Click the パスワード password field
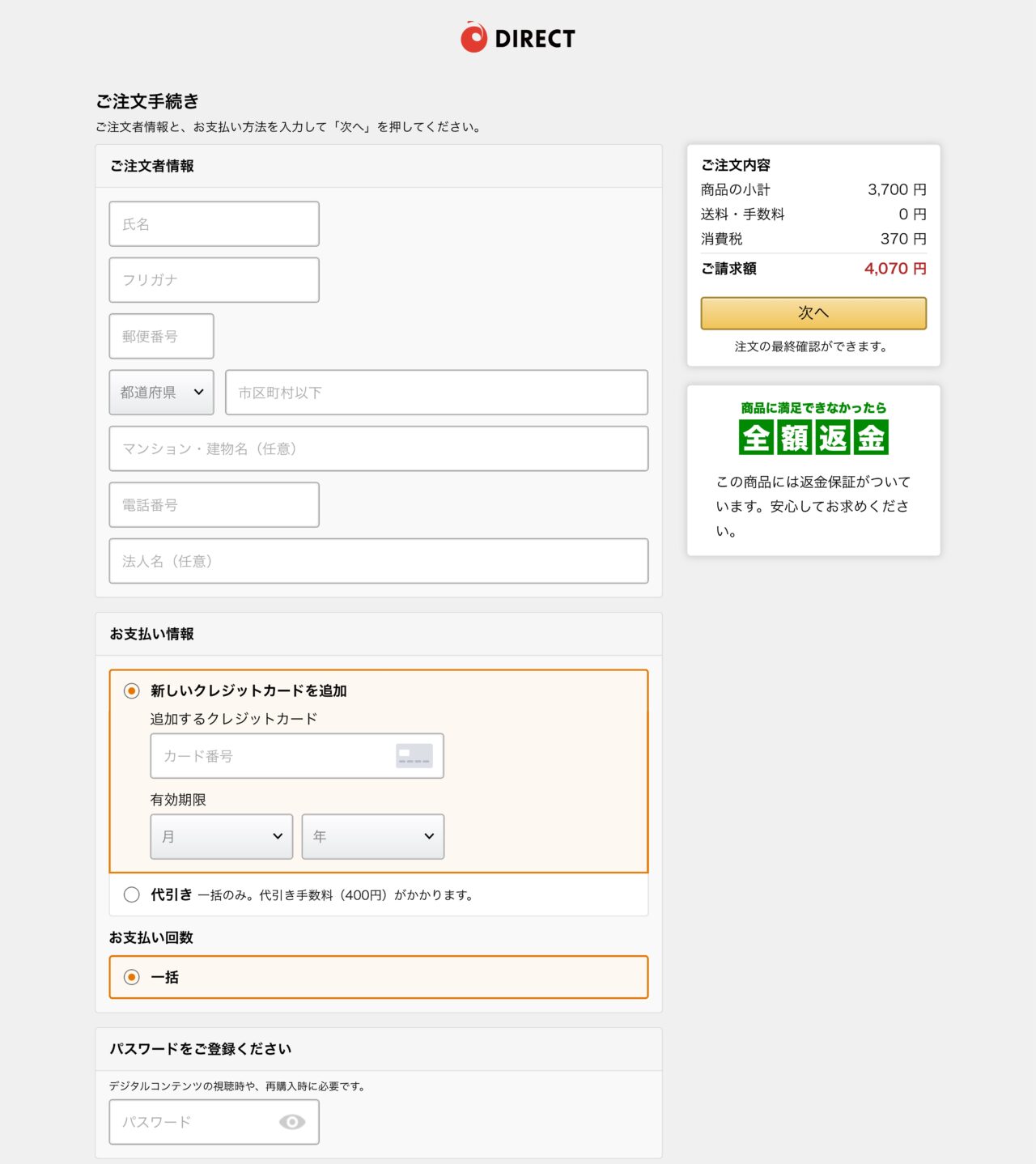 (x=194, y=1121)
